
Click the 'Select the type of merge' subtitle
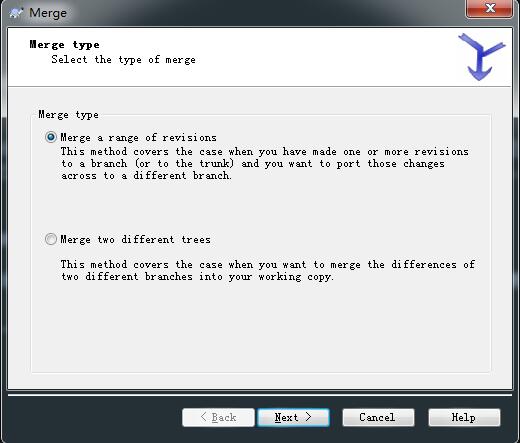[123, 60]
